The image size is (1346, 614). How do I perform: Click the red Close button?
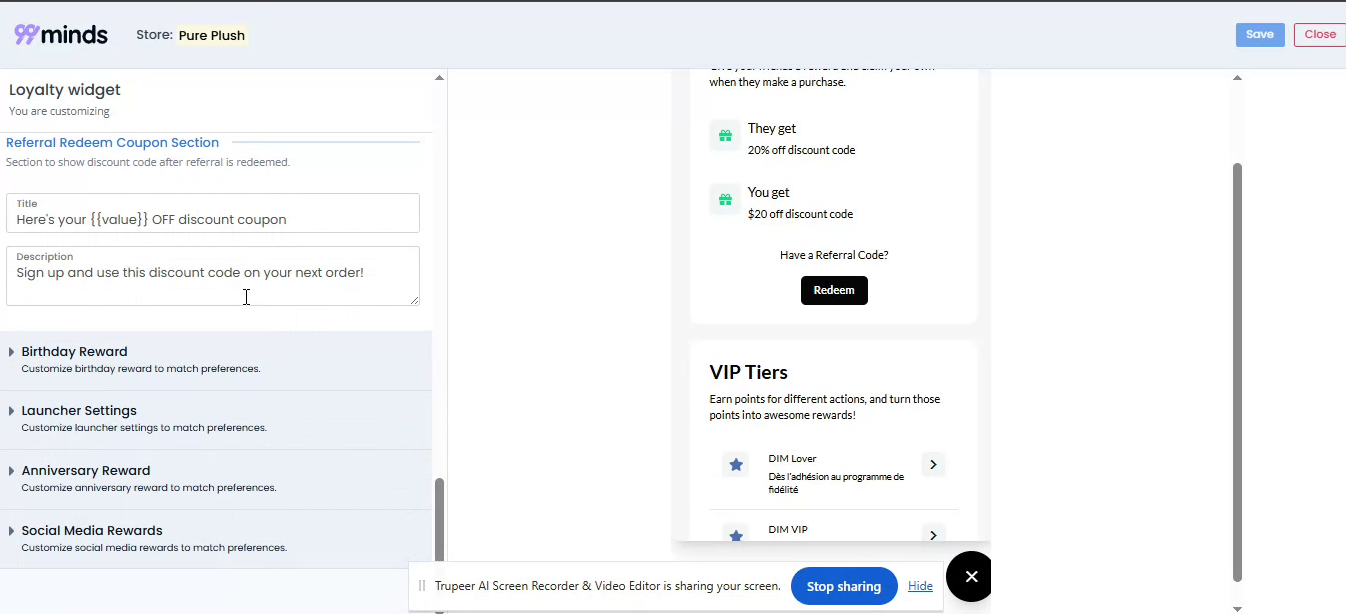(1320, 35)
